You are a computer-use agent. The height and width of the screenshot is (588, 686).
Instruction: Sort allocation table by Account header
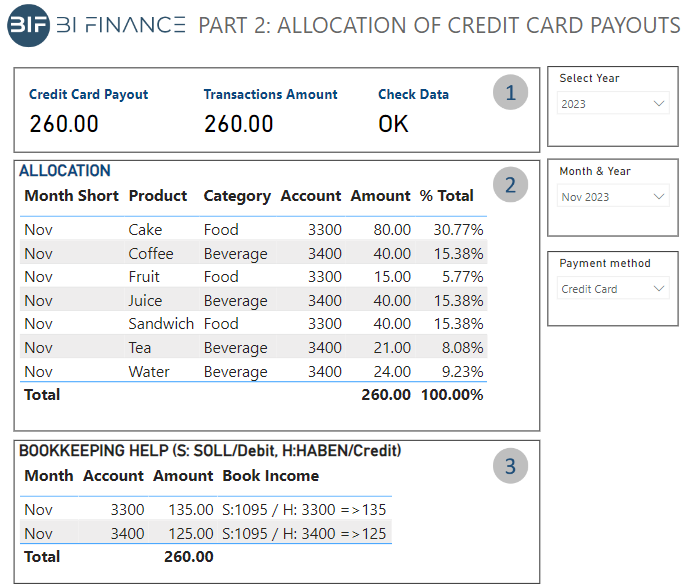[311, 196]
